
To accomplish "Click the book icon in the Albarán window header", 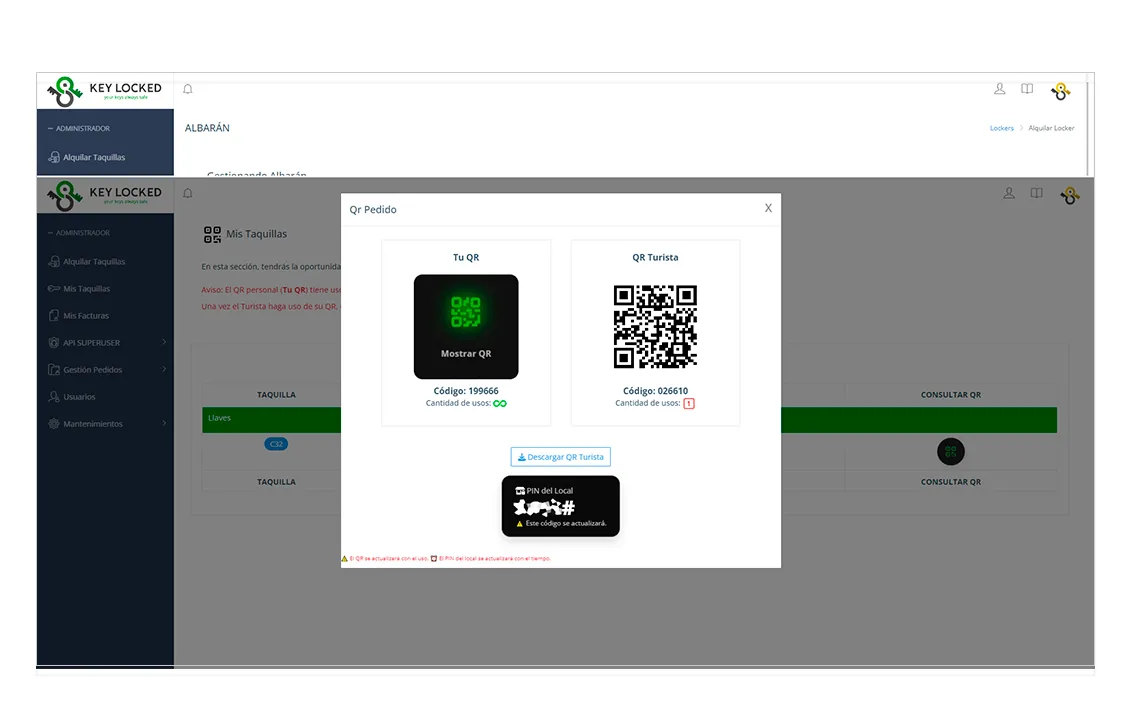I will [x=1027, y=89].
